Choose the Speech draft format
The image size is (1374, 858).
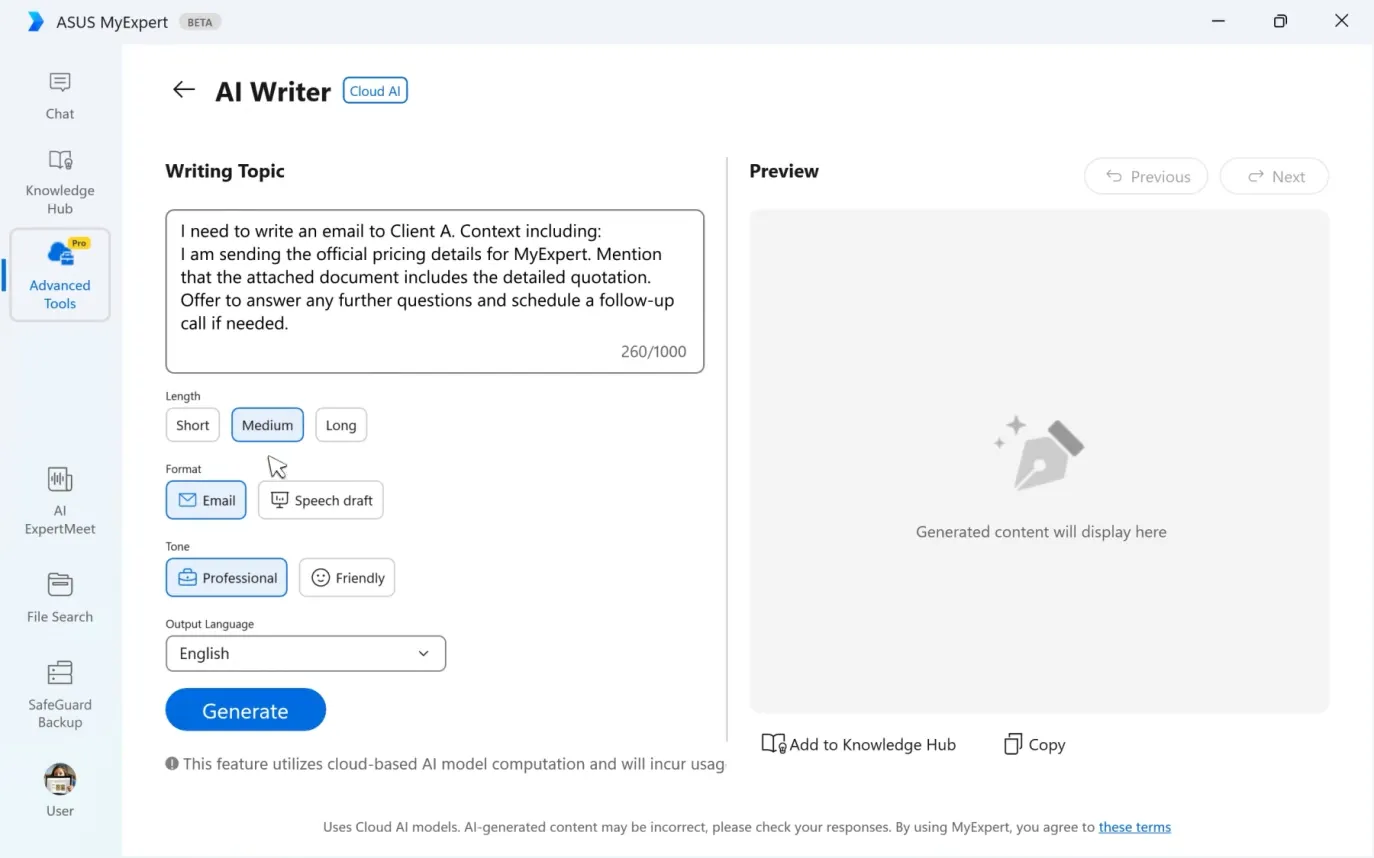point(321,500)
